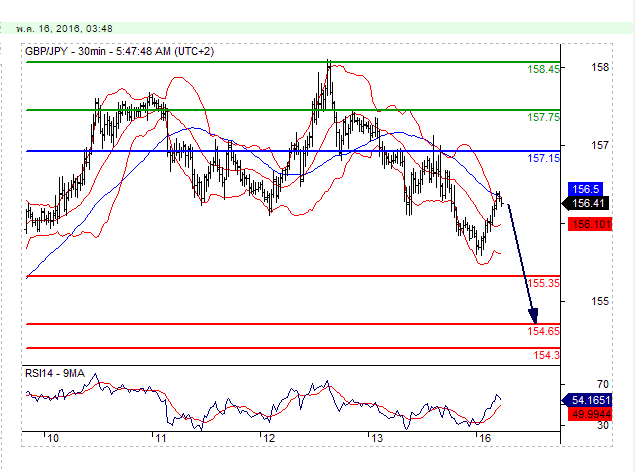Click the 158 price axis label
The height and width of the screenshot is (471, 635).
coord(600,67)
